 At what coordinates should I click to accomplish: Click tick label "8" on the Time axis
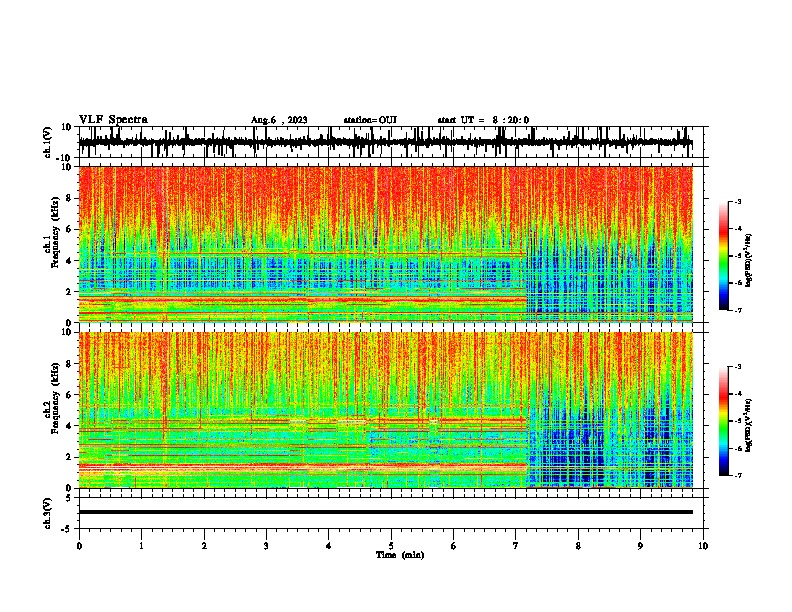(578, 546)
